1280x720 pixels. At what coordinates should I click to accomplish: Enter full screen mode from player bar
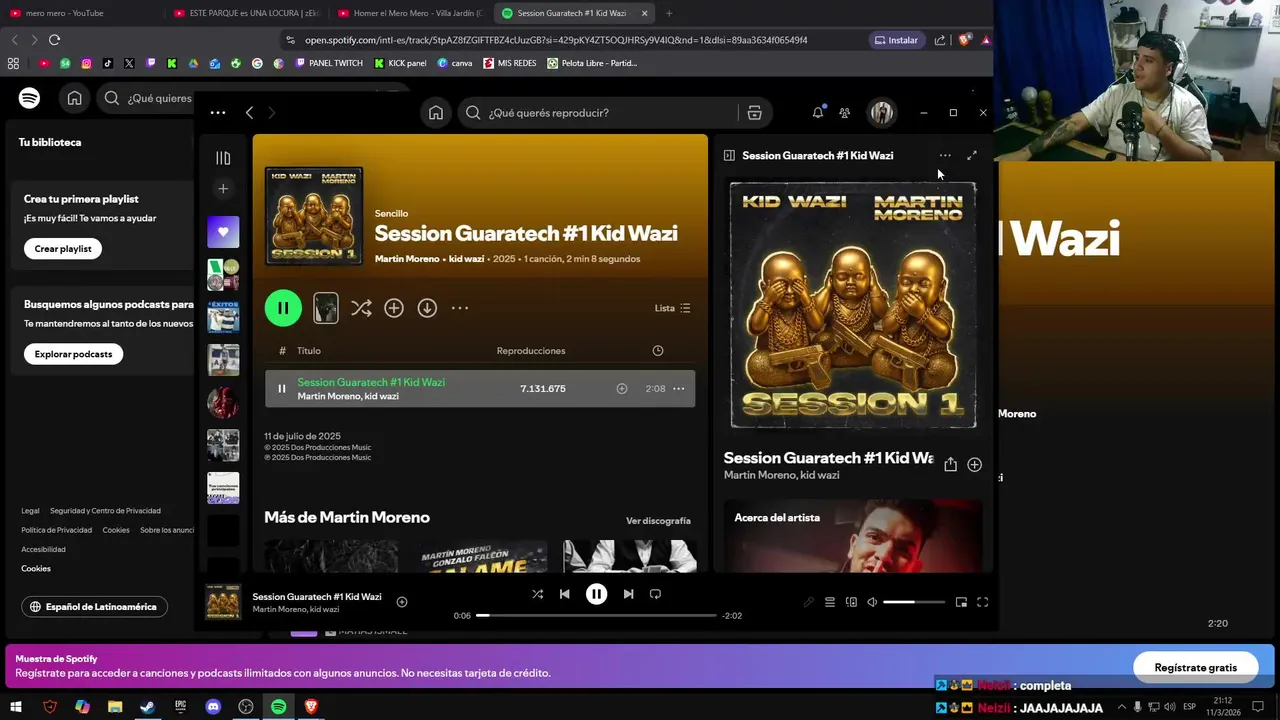982,602
